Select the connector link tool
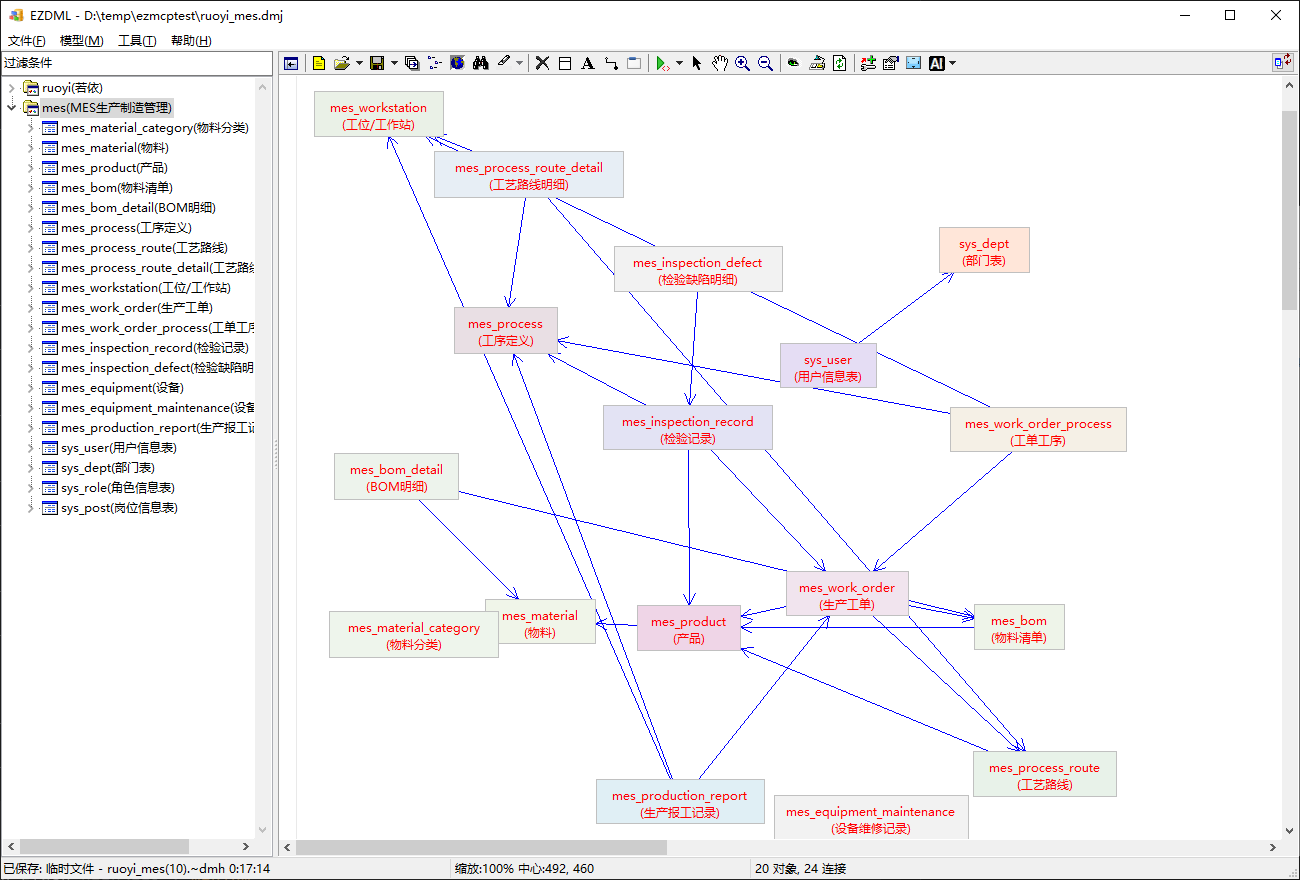1300x880 pixels. pyautogui.click(x=611, y=63)
